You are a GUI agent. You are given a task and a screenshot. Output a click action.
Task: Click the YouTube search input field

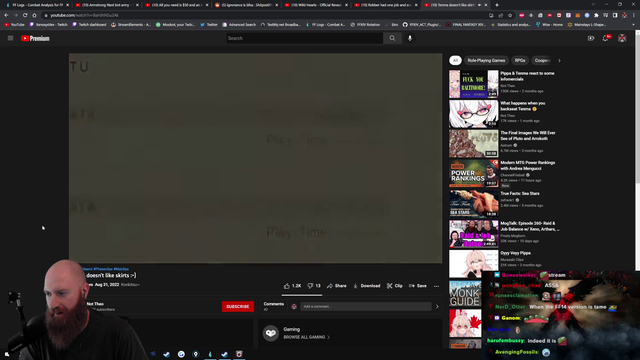coord(304,38)
